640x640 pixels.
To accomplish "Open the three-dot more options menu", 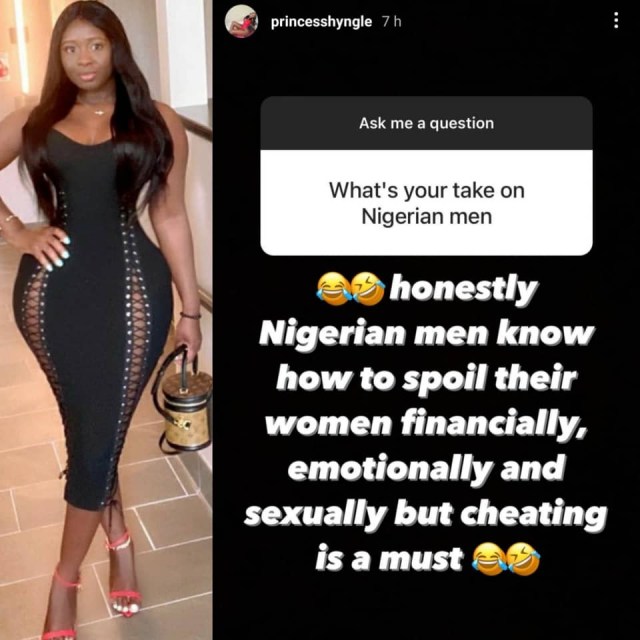I will coord(616,20).
